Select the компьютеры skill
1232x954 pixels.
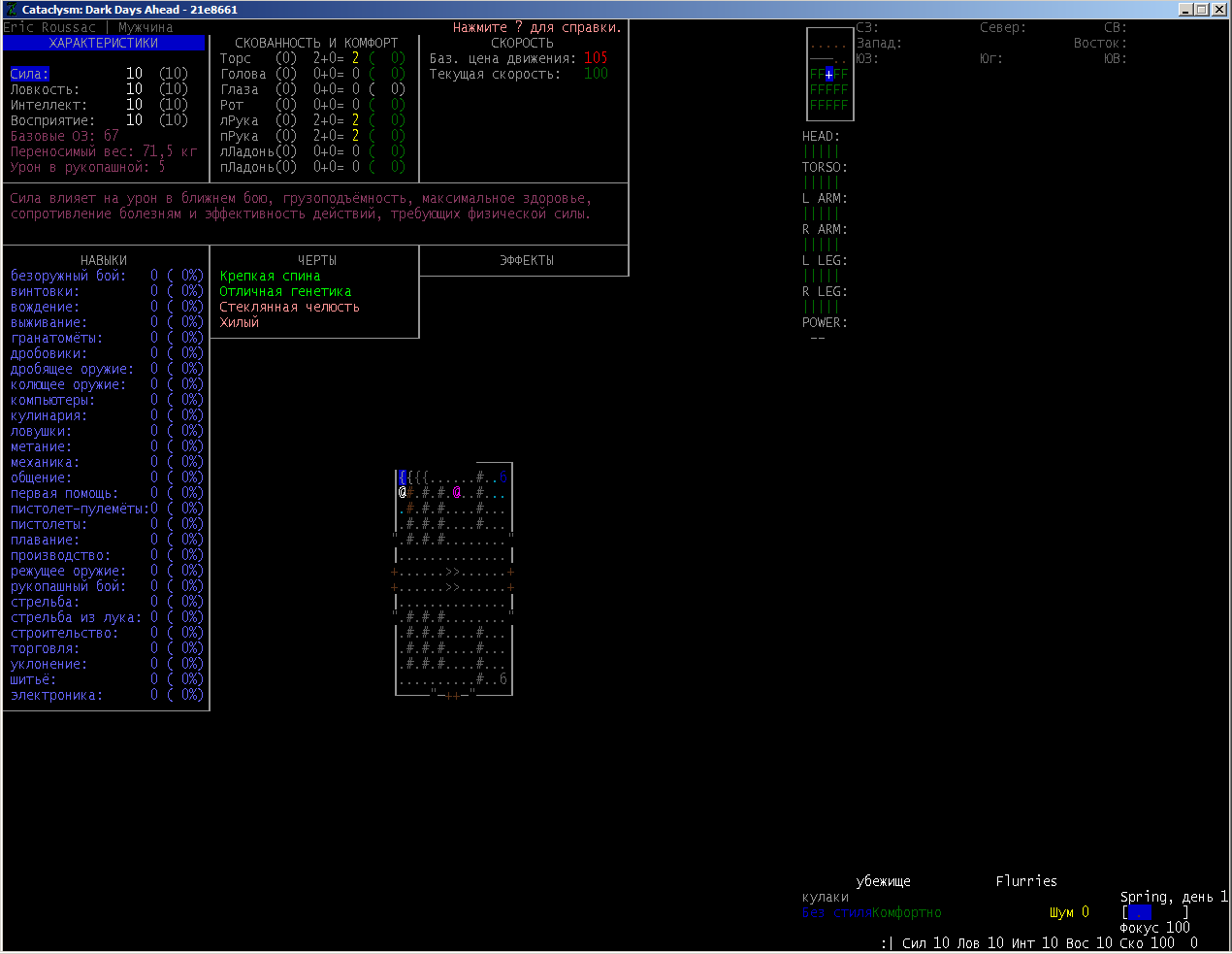coord(107,400)
